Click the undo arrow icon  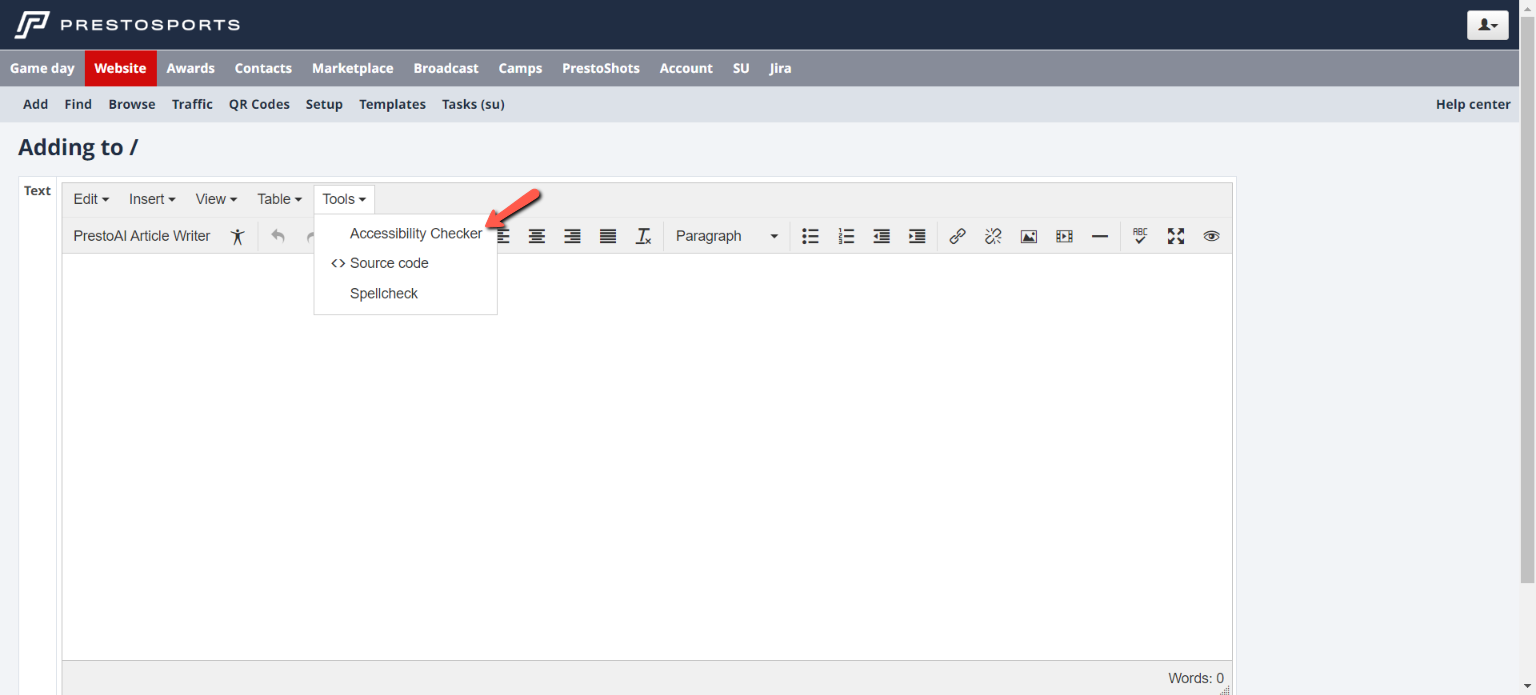click(x=278, y=237)
